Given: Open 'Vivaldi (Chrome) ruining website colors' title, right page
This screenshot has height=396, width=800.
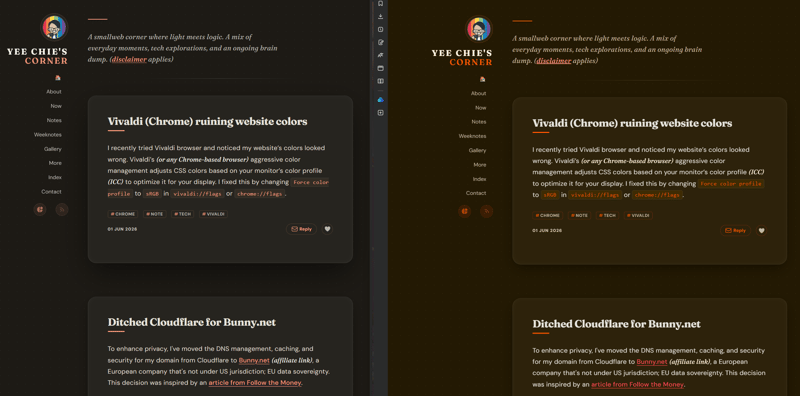Looking at the screenshot, I should click(632, 123).
